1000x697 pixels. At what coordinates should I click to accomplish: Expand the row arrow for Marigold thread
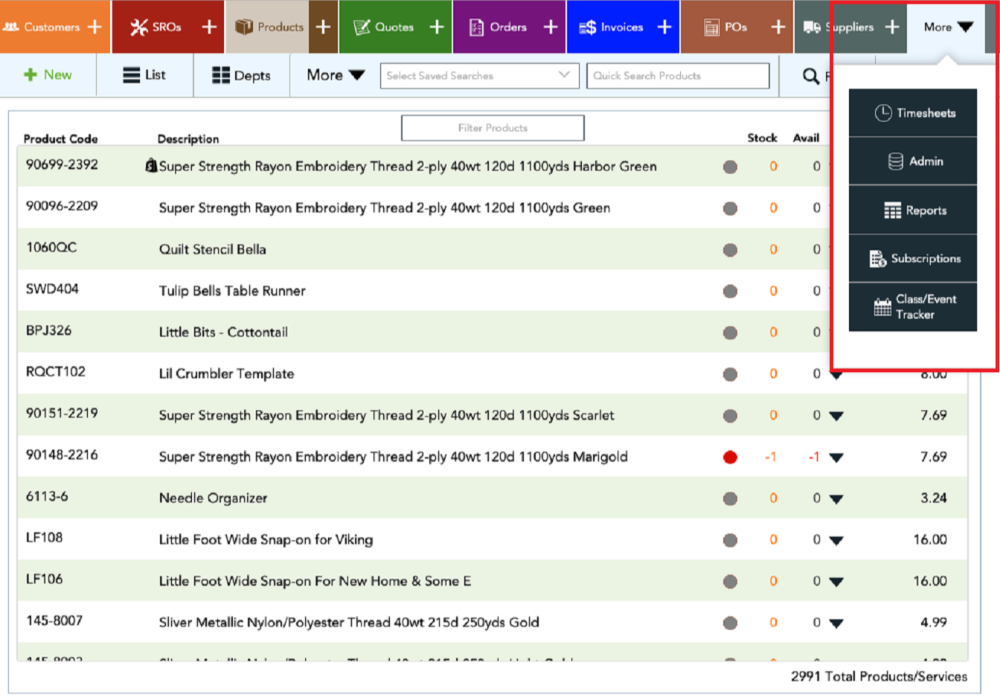(836, 456)
